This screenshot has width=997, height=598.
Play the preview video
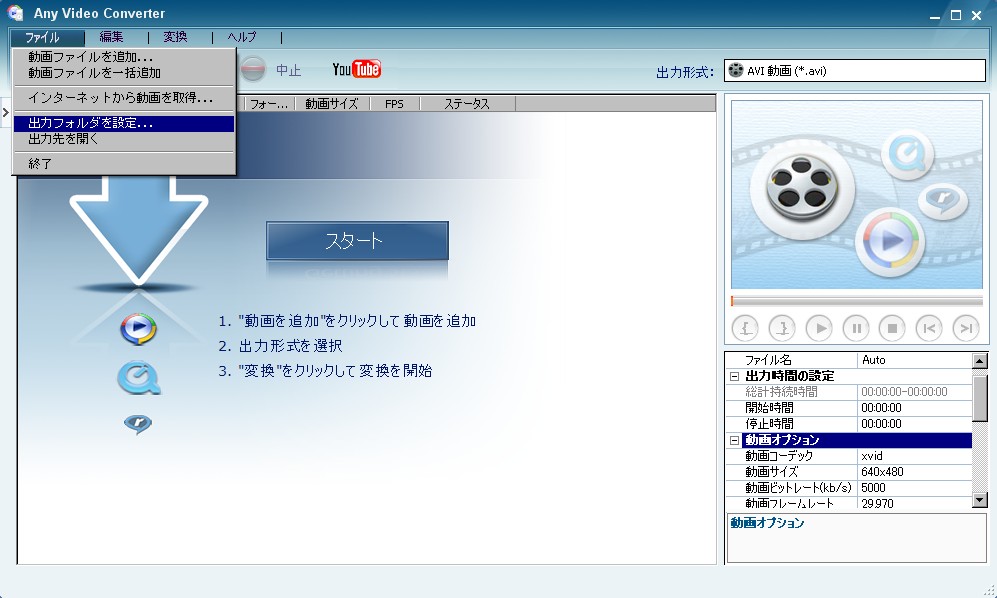pyautogui.click(x=819, y=328)
